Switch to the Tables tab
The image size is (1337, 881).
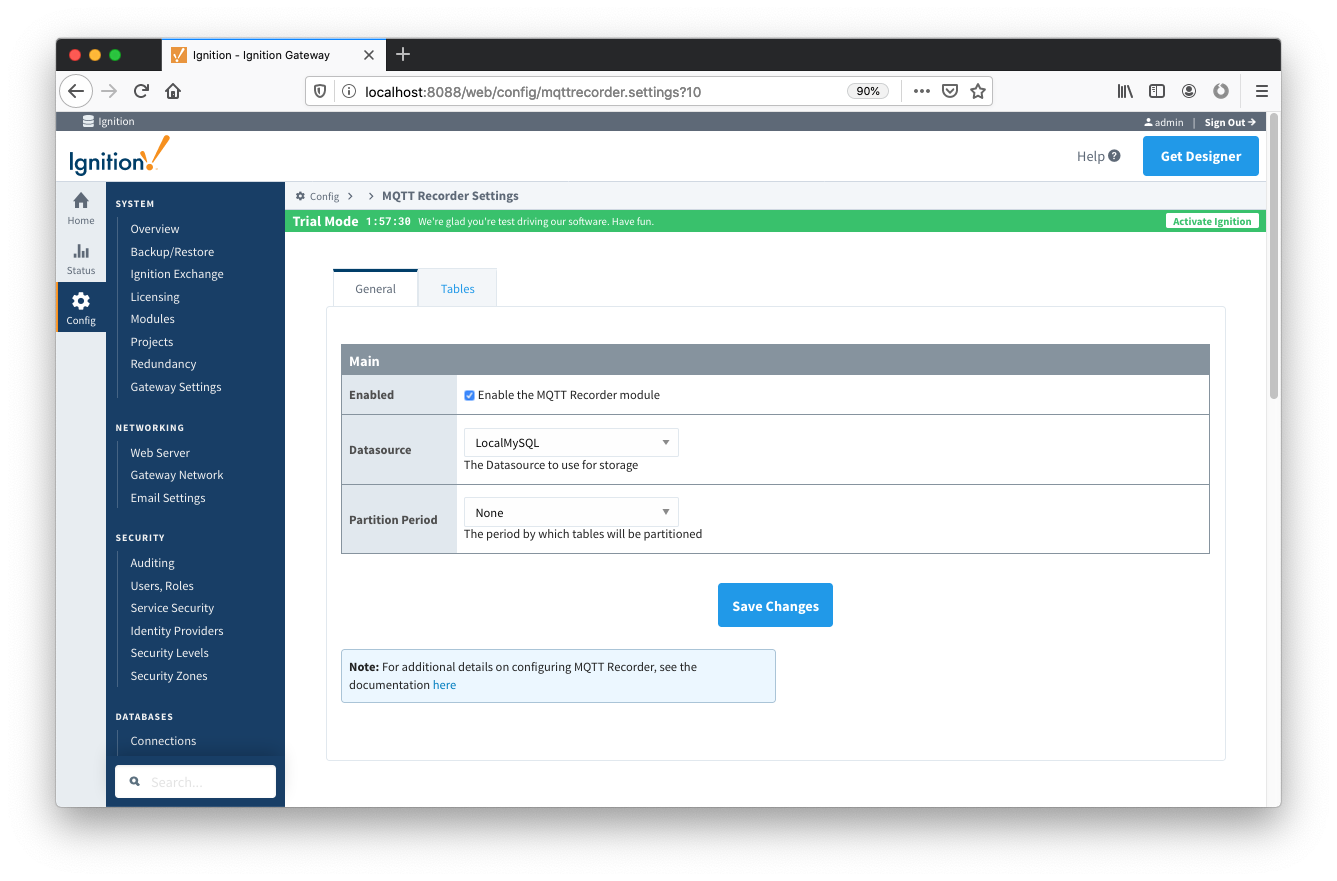coord(458,288)
